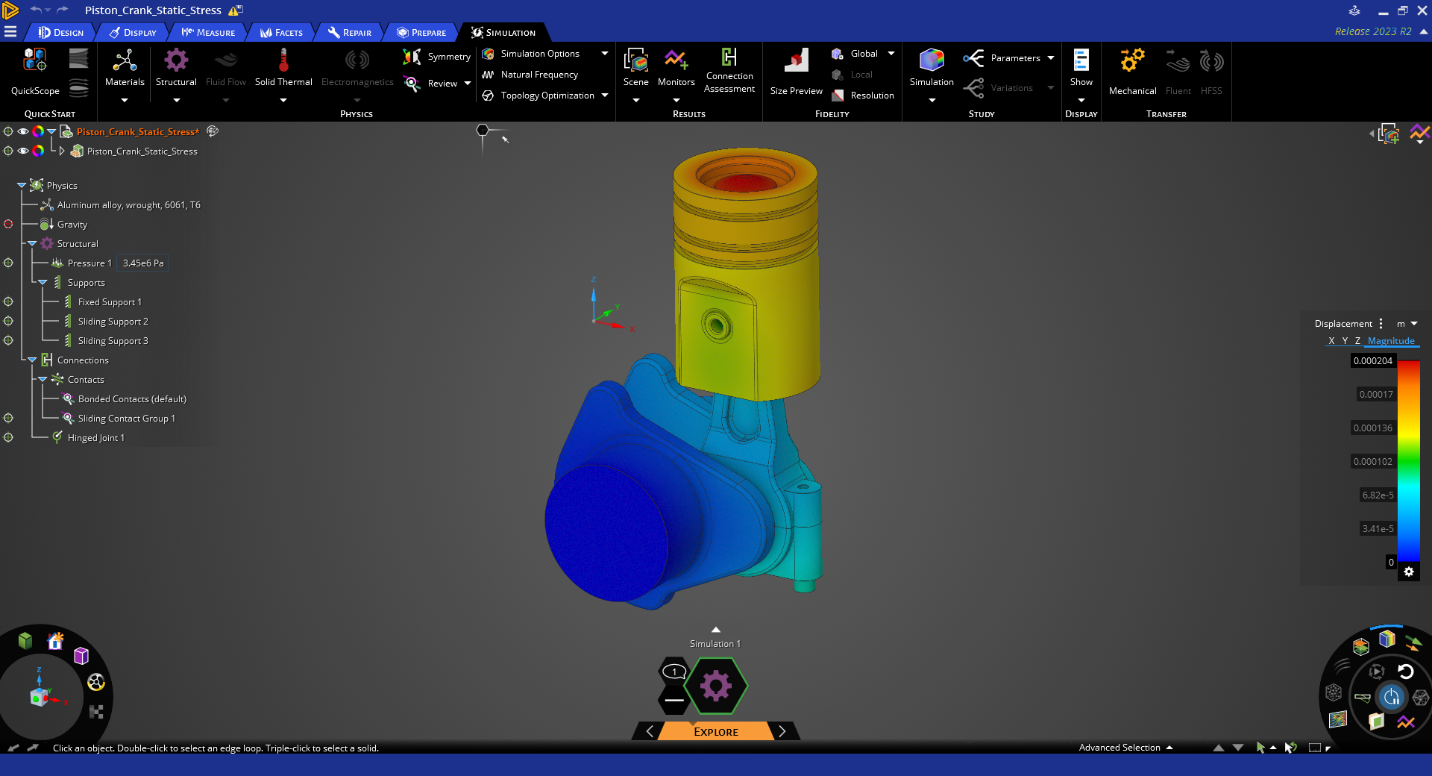Screen dimensions: 1432x776
Task: Open the Prepare tab
Action: click(421, 32)
